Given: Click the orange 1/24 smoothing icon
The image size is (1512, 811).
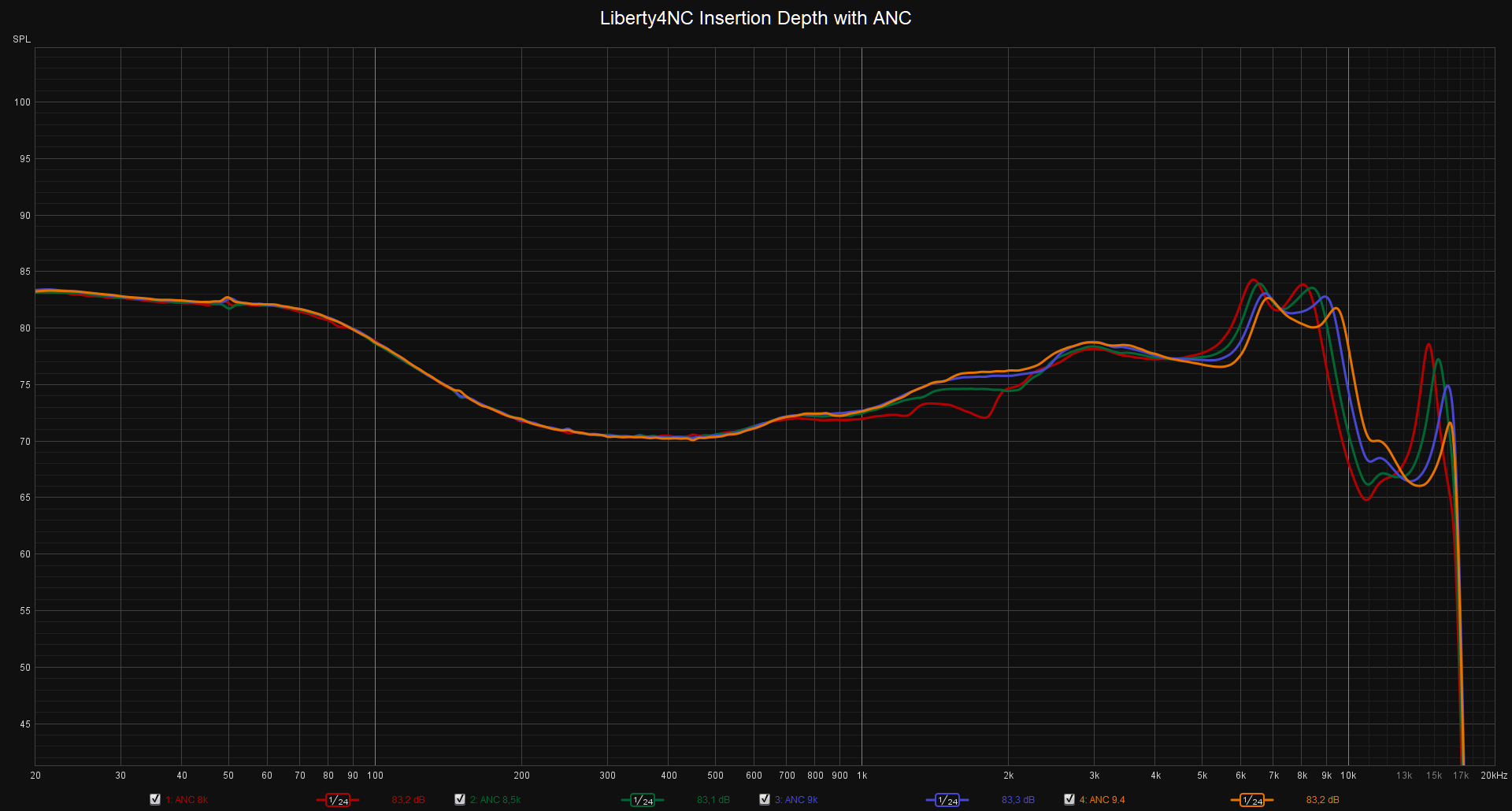Looking at the screenshot, I should pos(1252,800).
